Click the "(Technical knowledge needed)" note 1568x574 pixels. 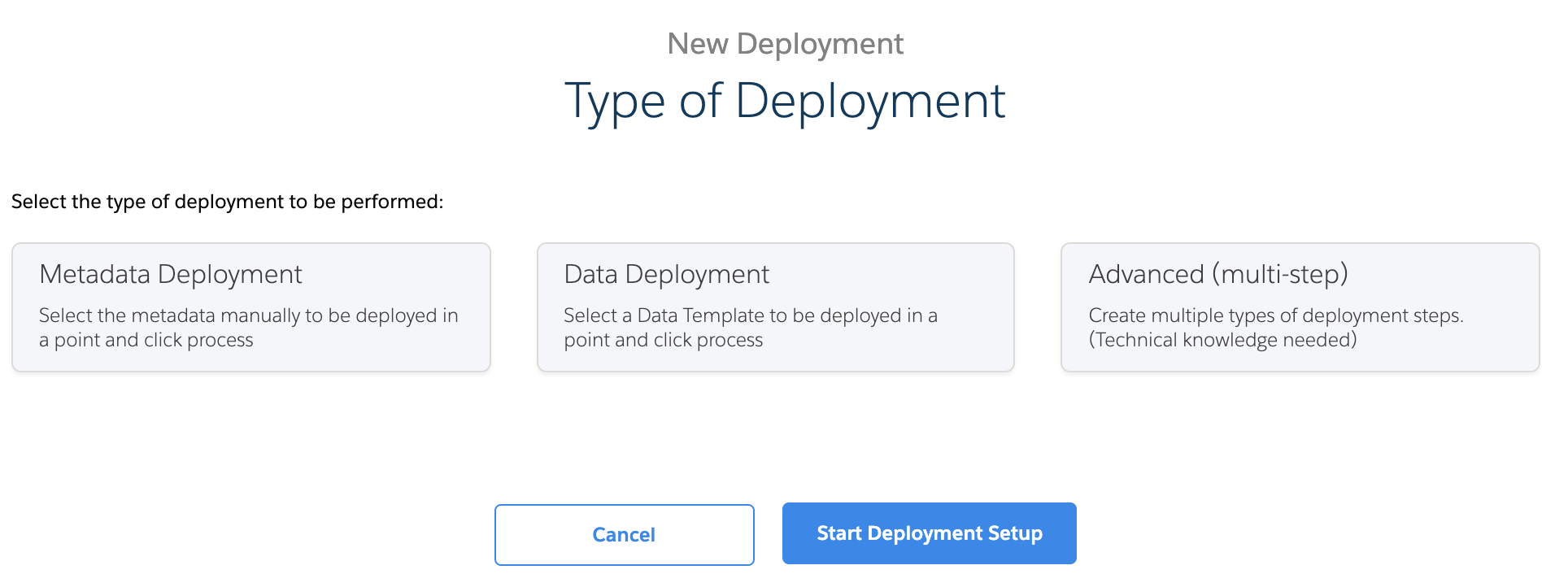(1222, 340)
